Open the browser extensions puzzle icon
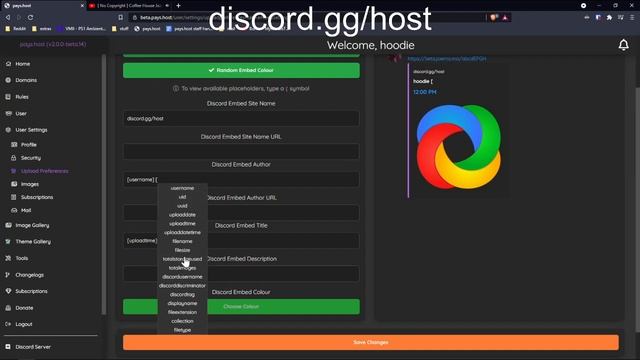Screen dimensions: 640x360 [609, 18]
